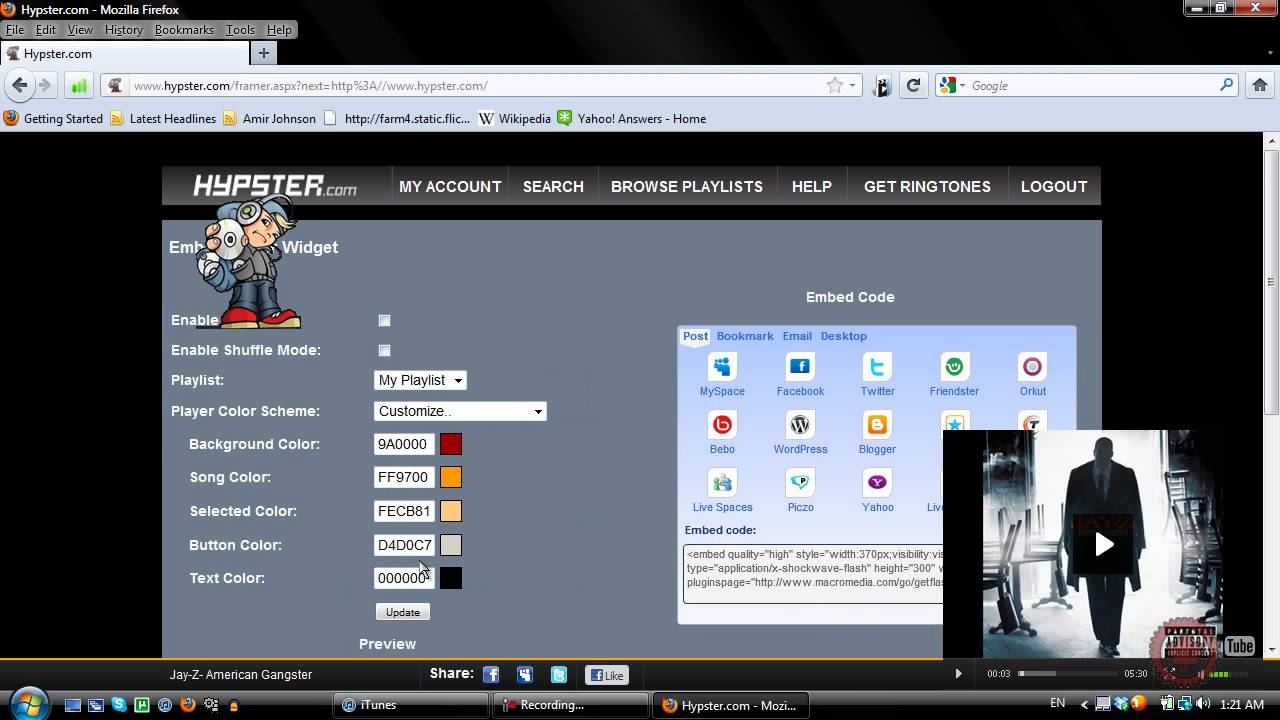Open the Tools menu
Viewport: 1280px width, 720px height.
pyautogui.click(x=240, y=30)
